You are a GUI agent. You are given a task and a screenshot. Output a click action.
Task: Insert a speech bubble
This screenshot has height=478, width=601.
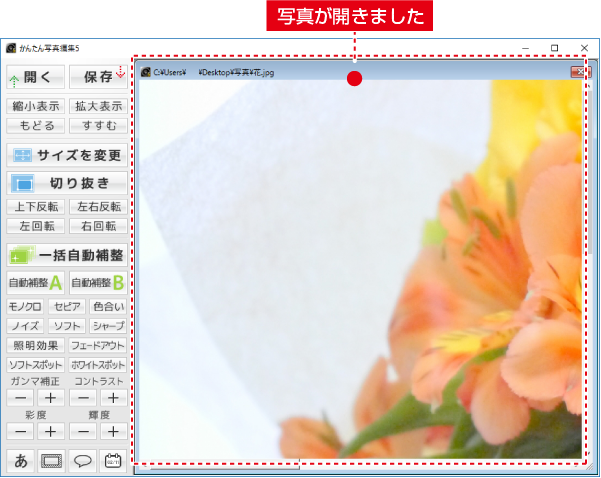[83, 461]
